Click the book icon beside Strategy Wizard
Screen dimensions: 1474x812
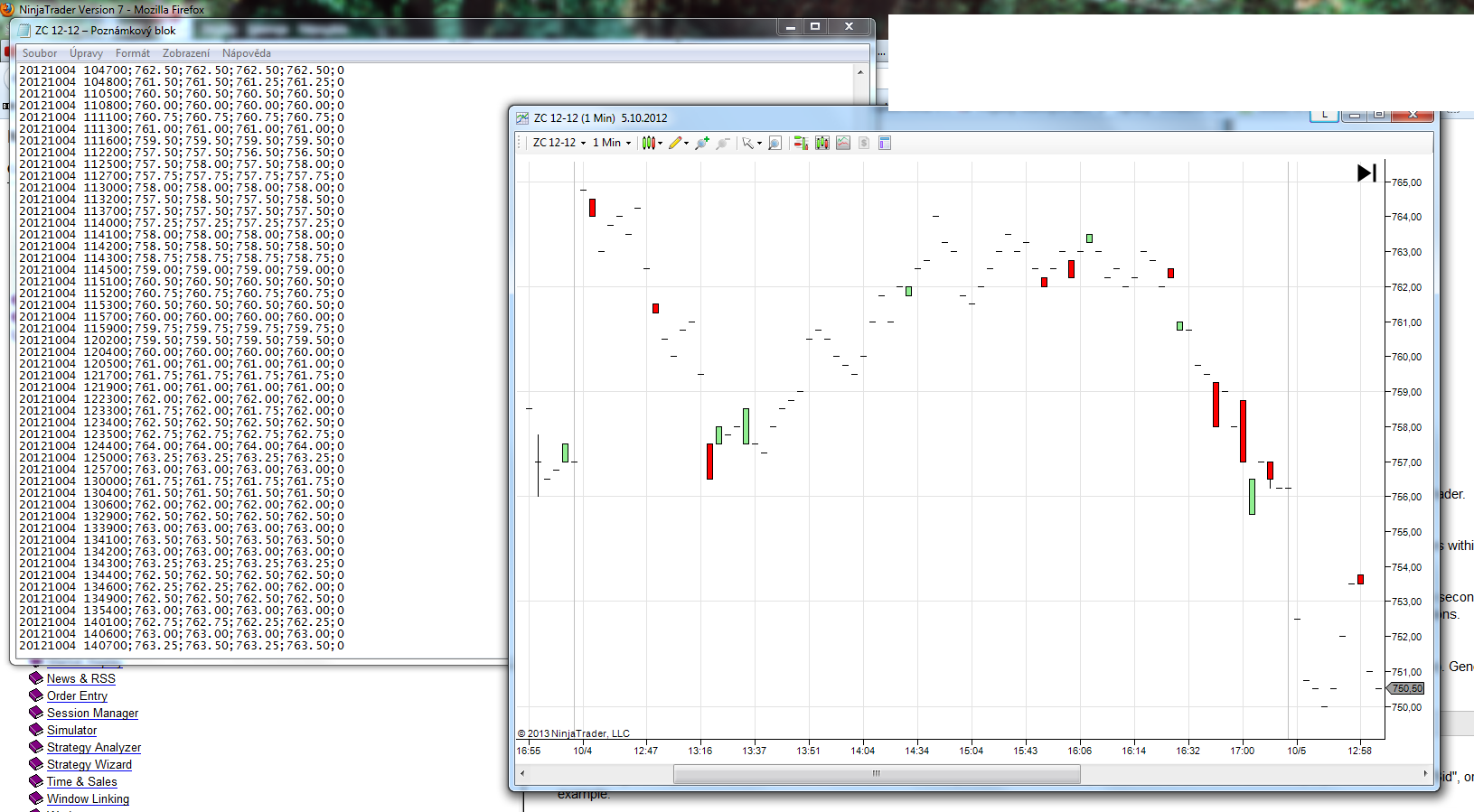(36, 764)
